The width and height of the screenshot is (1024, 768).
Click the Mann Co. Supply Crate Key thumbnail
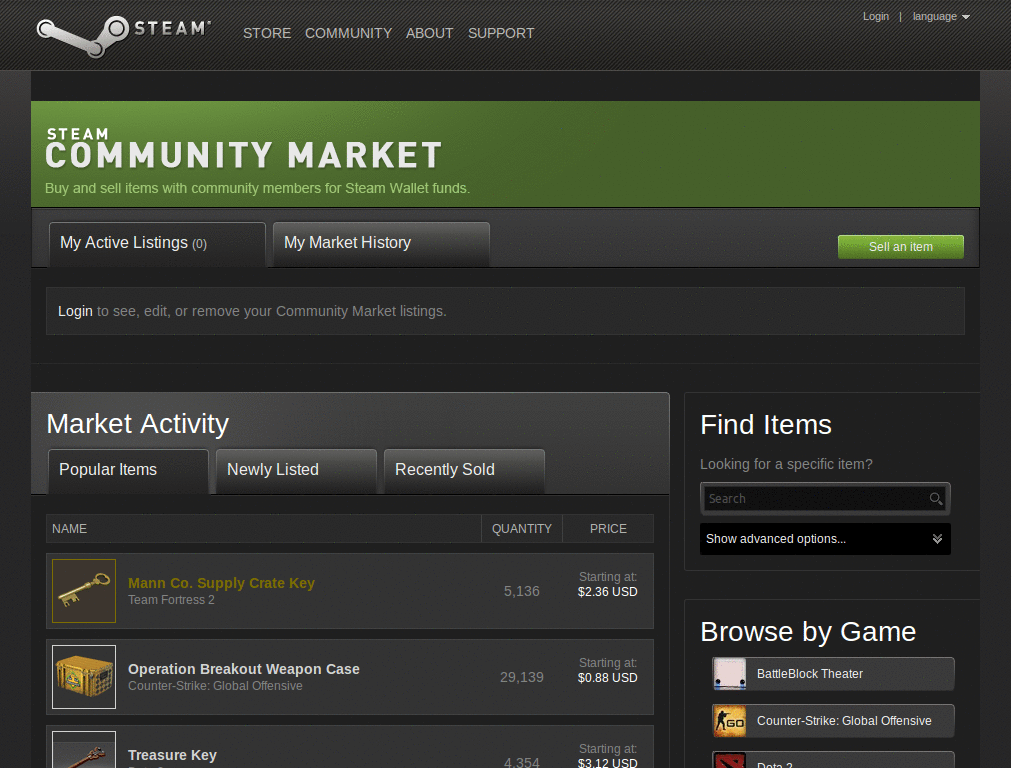point(83,590)
